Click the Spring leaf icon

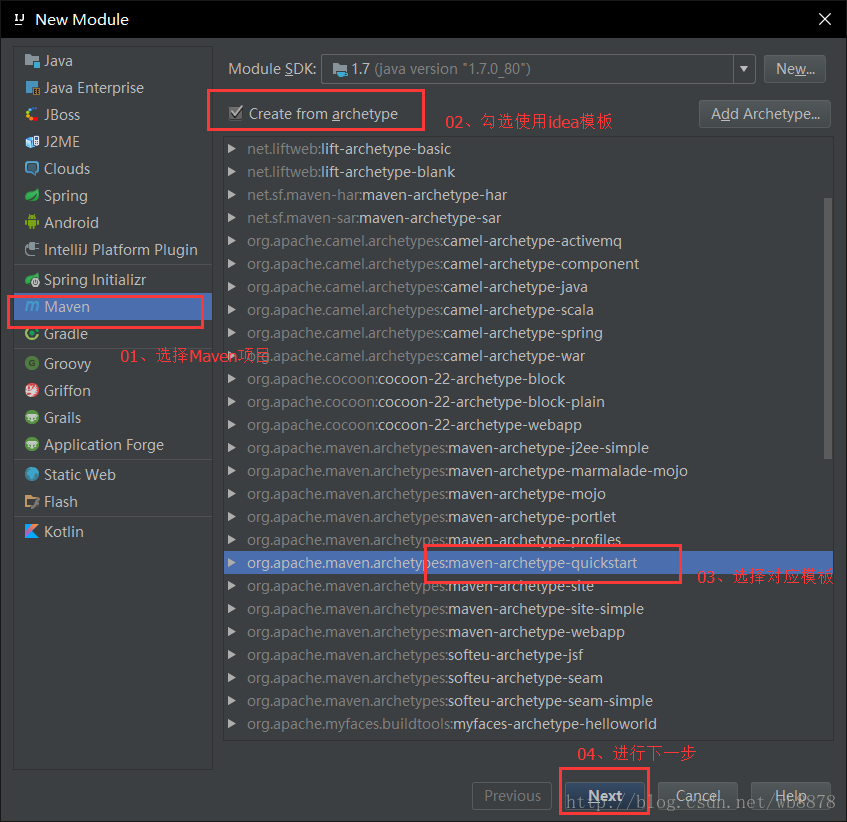click(x=32, y=196)
